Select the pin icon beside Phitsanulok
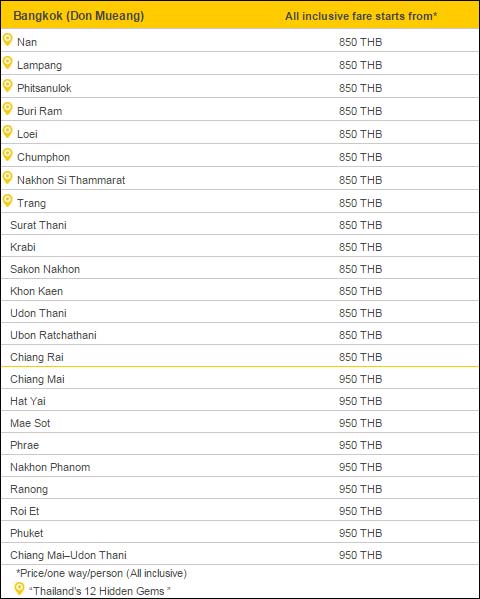This screenshot has height=599, width=480. pos(7,86)
